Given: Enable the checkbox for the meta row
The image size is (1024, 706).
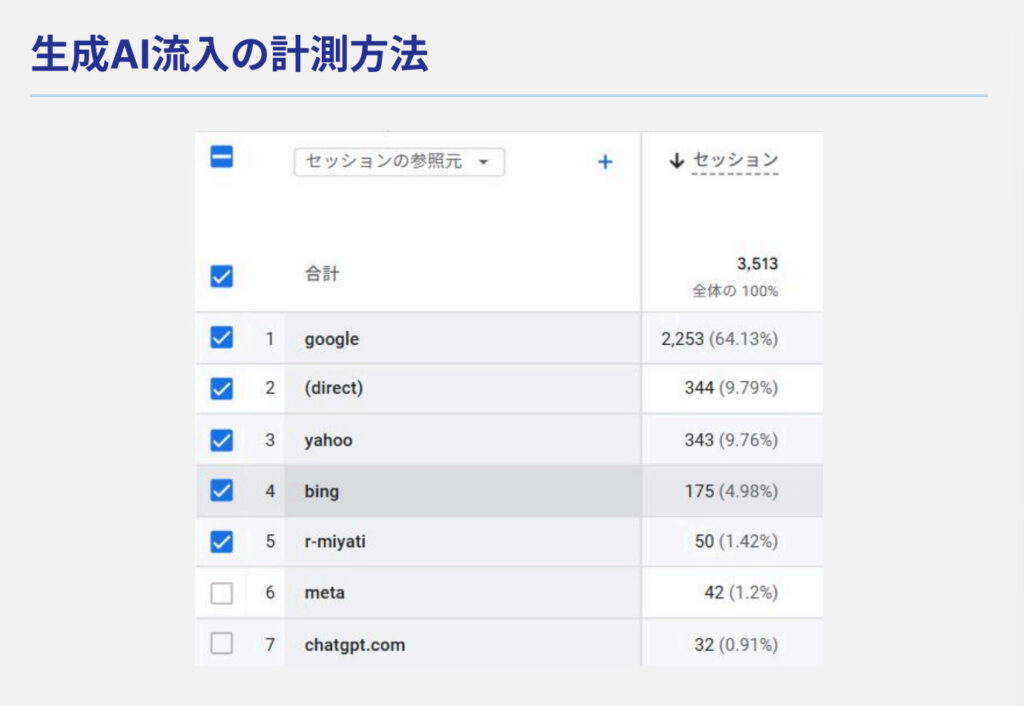Looking at the screenshot, I should pos(221,593).
